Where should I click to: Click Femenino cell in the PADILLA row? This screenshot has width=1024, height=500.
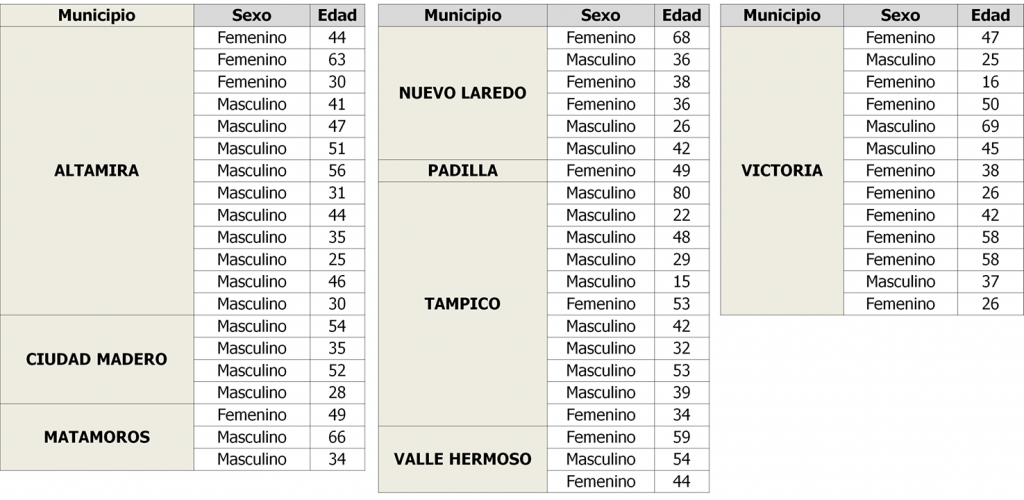click(601, 171)
